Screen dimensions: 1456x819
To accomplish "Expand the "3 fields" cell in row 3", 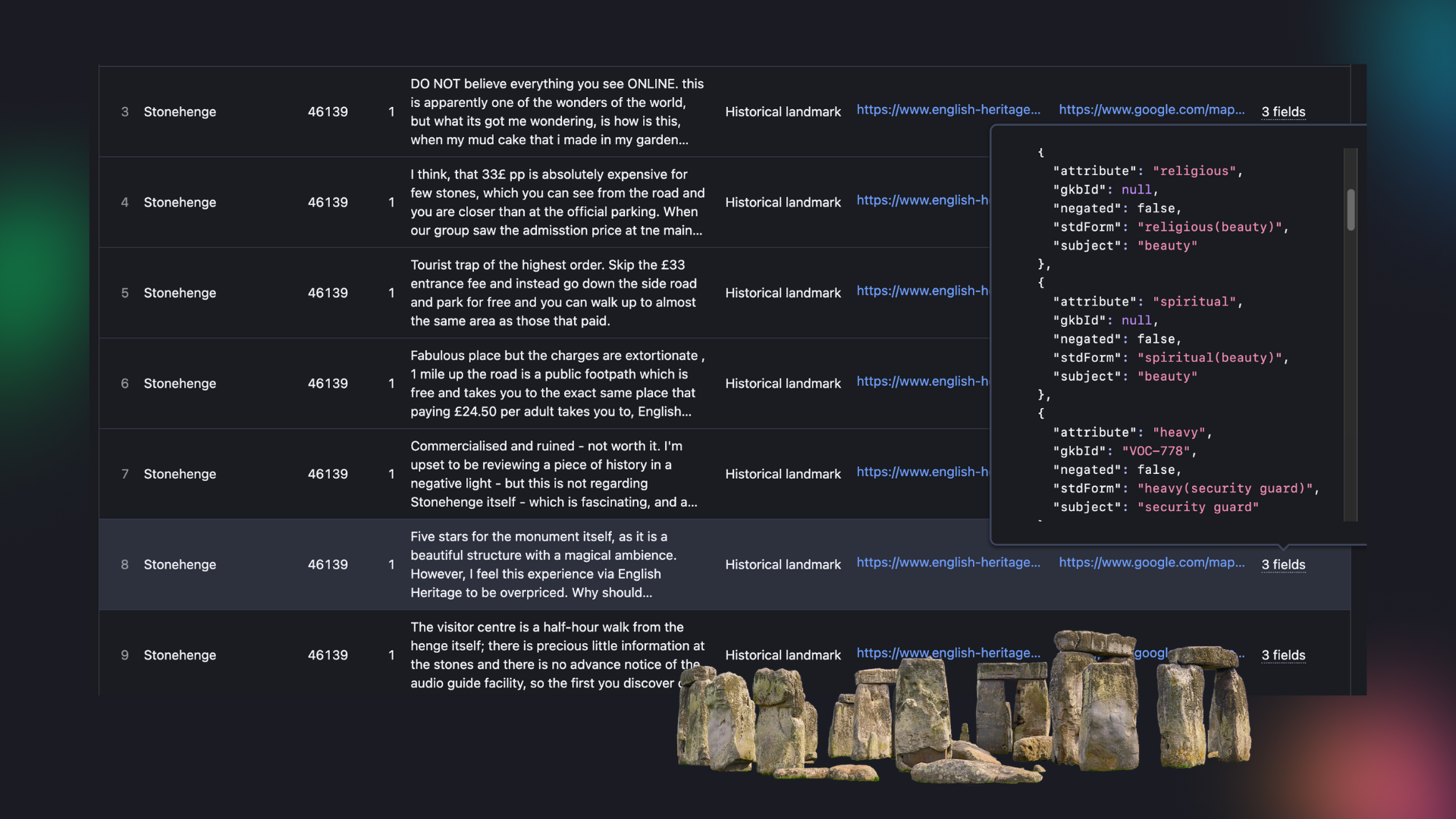I will click(x=1283, y=111).
